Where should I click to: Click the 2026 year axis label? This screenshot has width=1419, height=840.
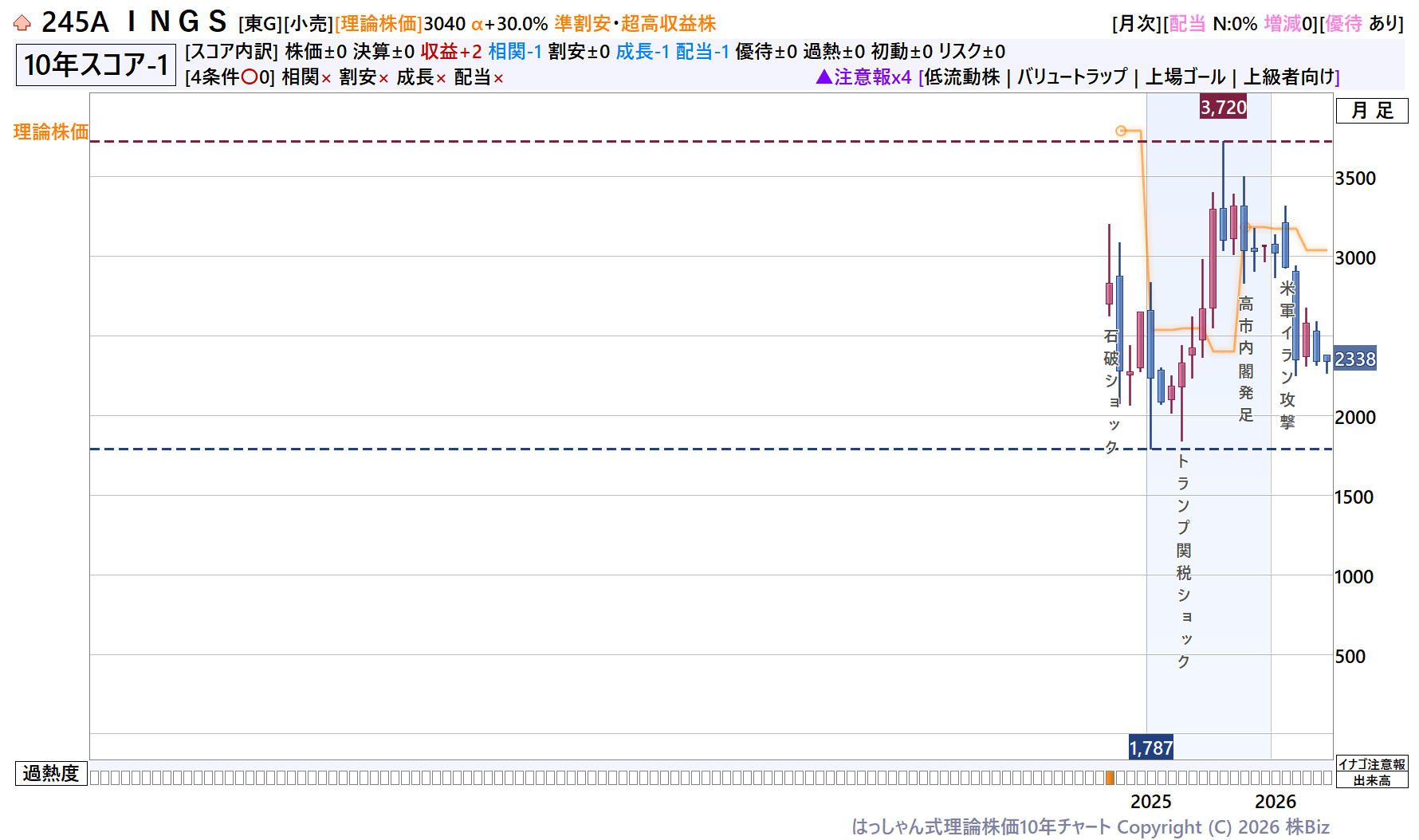coord(1276,802)
